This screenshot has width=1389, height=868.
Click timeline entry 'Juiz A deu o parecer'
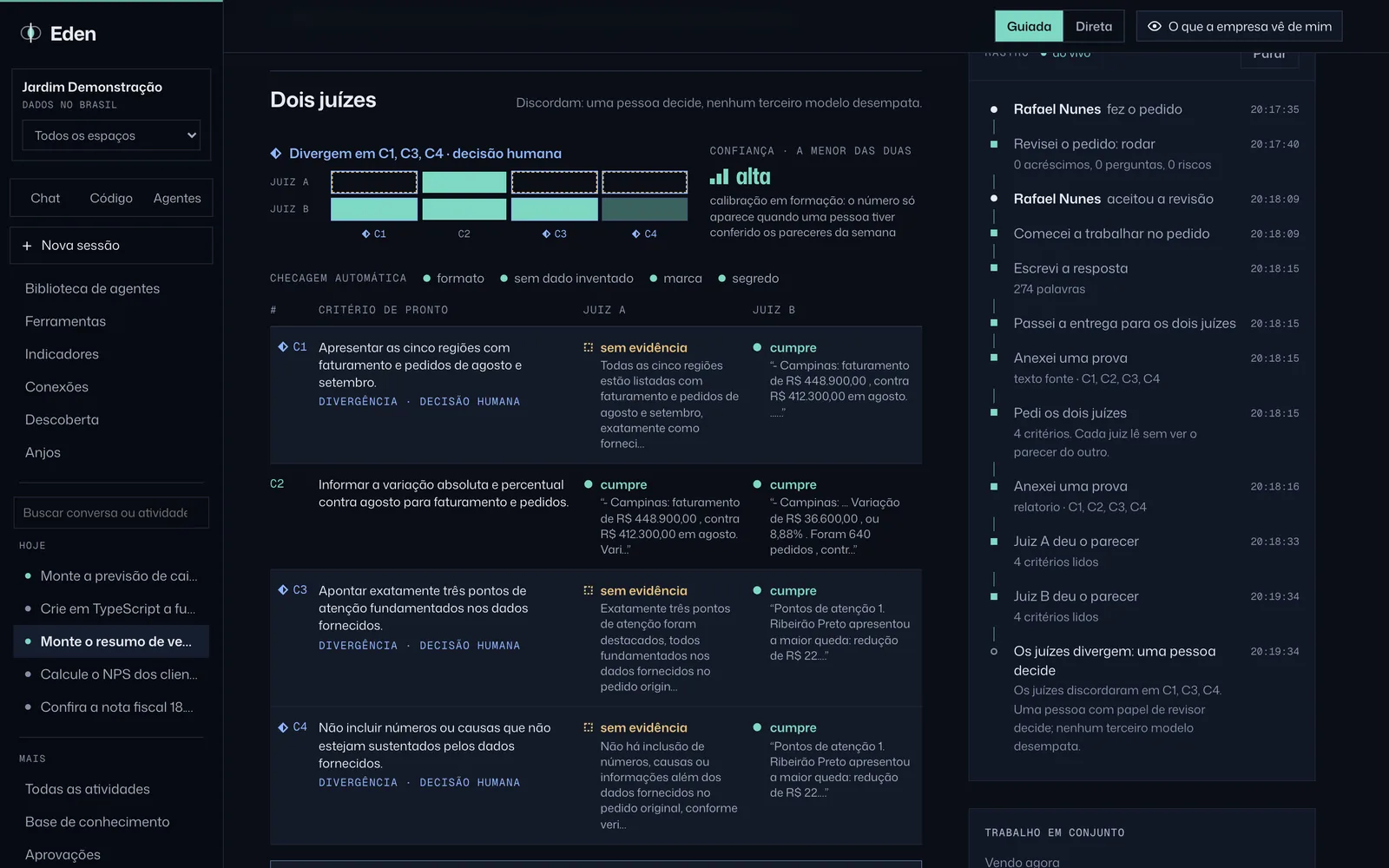point(1076,542)
